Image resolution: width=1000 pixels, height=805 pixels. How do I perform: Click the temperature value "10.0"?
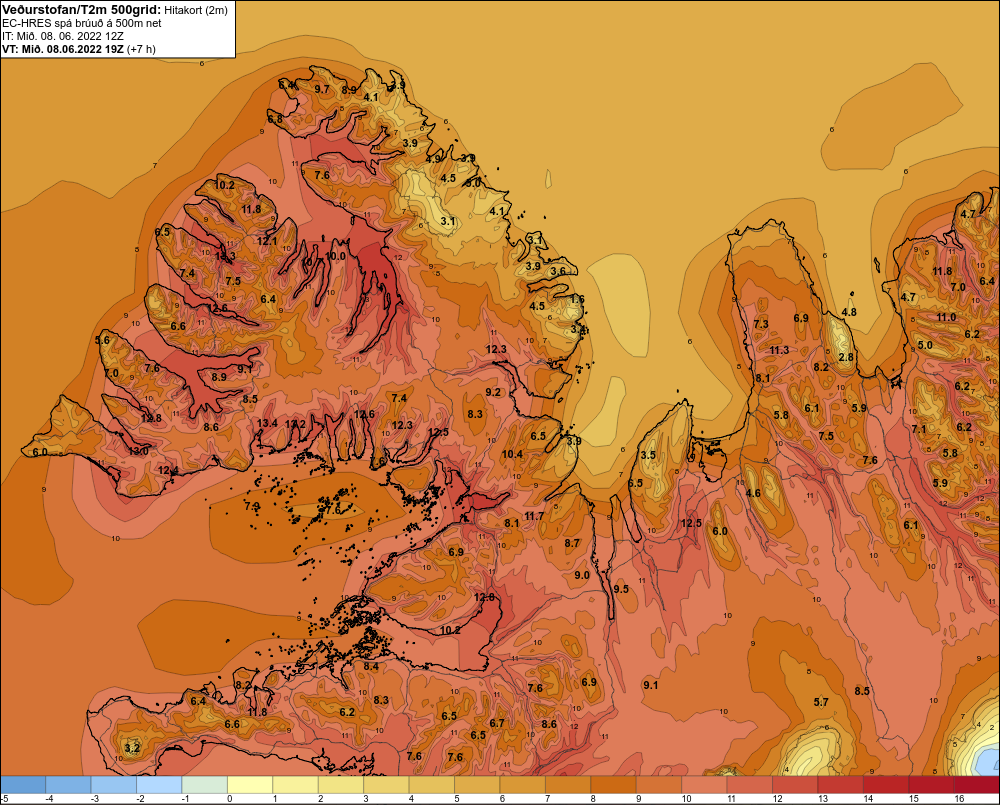point(335,256)
